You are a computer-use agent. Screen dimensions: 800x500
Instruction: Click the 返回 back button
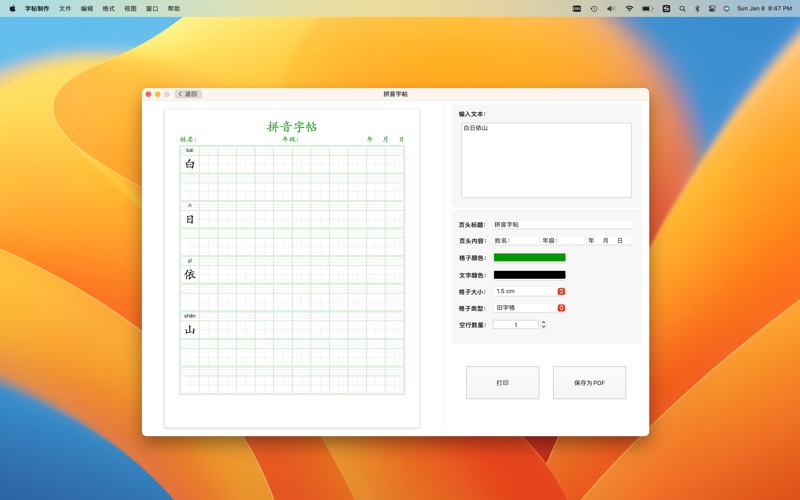click(188, 94)
